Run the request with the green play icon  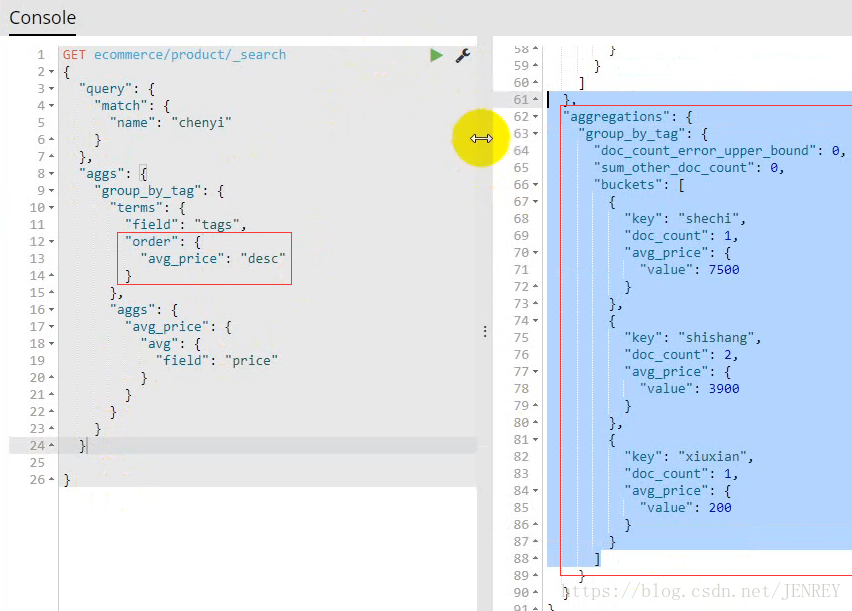[436, 55]
